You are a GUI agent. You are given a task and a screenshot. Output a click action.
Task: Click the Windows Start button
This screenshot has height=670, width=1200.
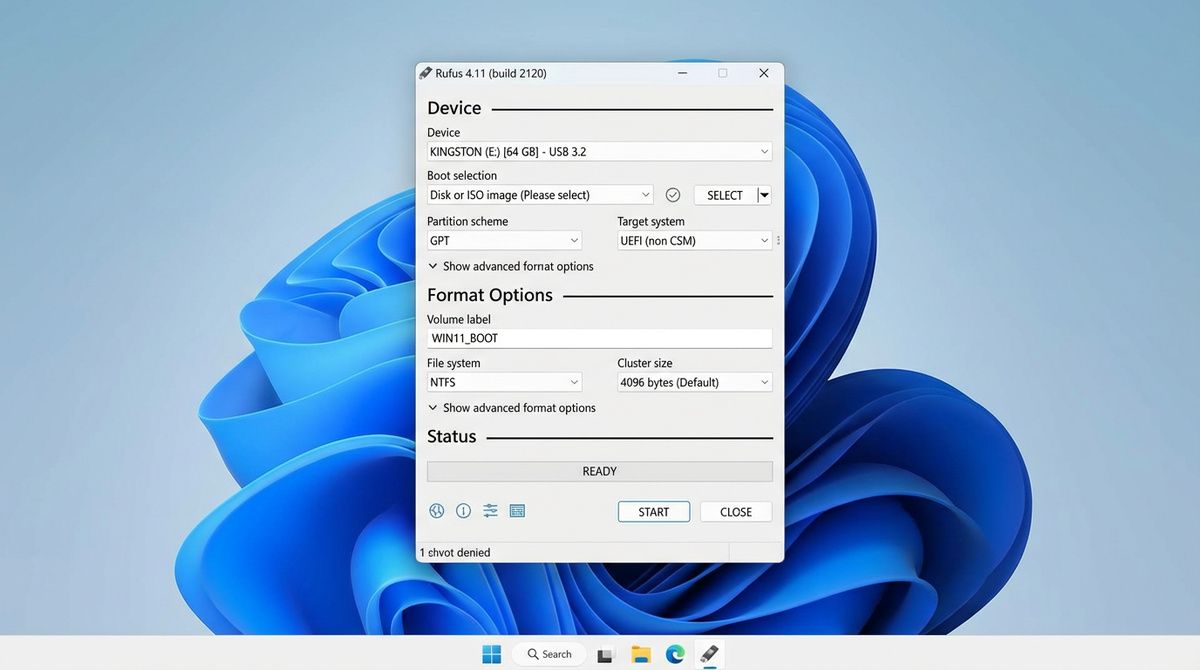pos(492,654)
